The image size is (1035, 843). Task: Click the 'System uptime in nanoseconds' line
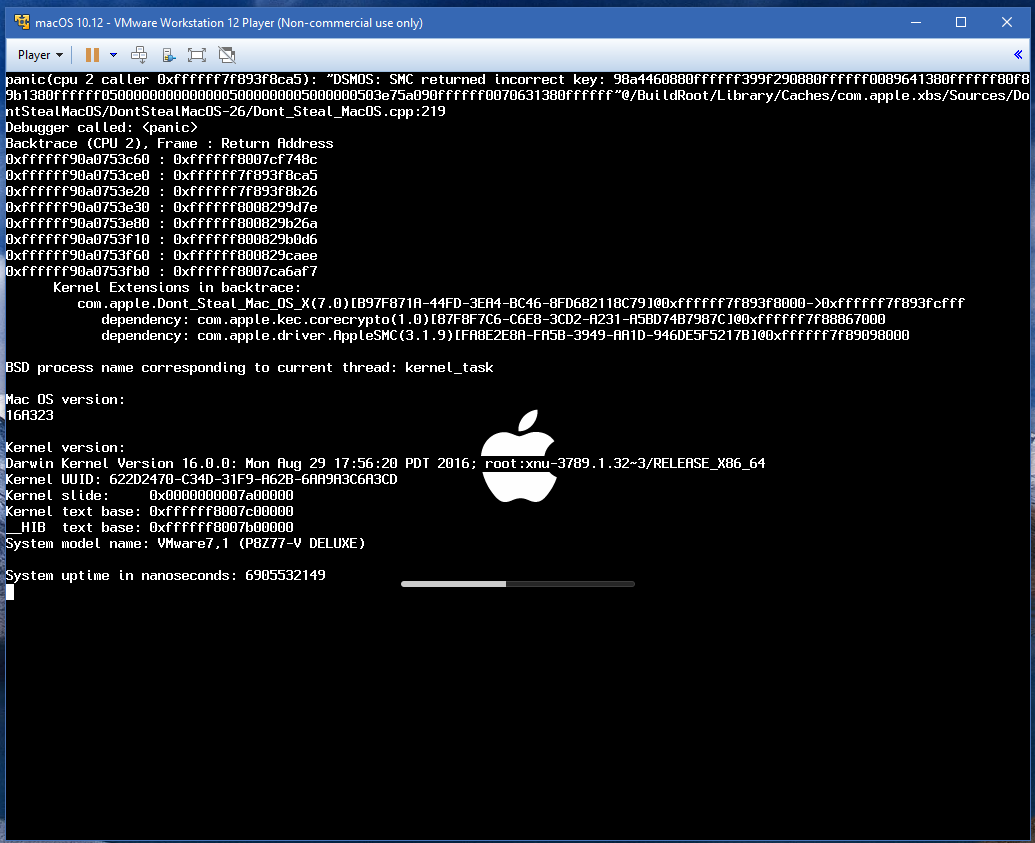pyautogui.click(x=166, y=576)
